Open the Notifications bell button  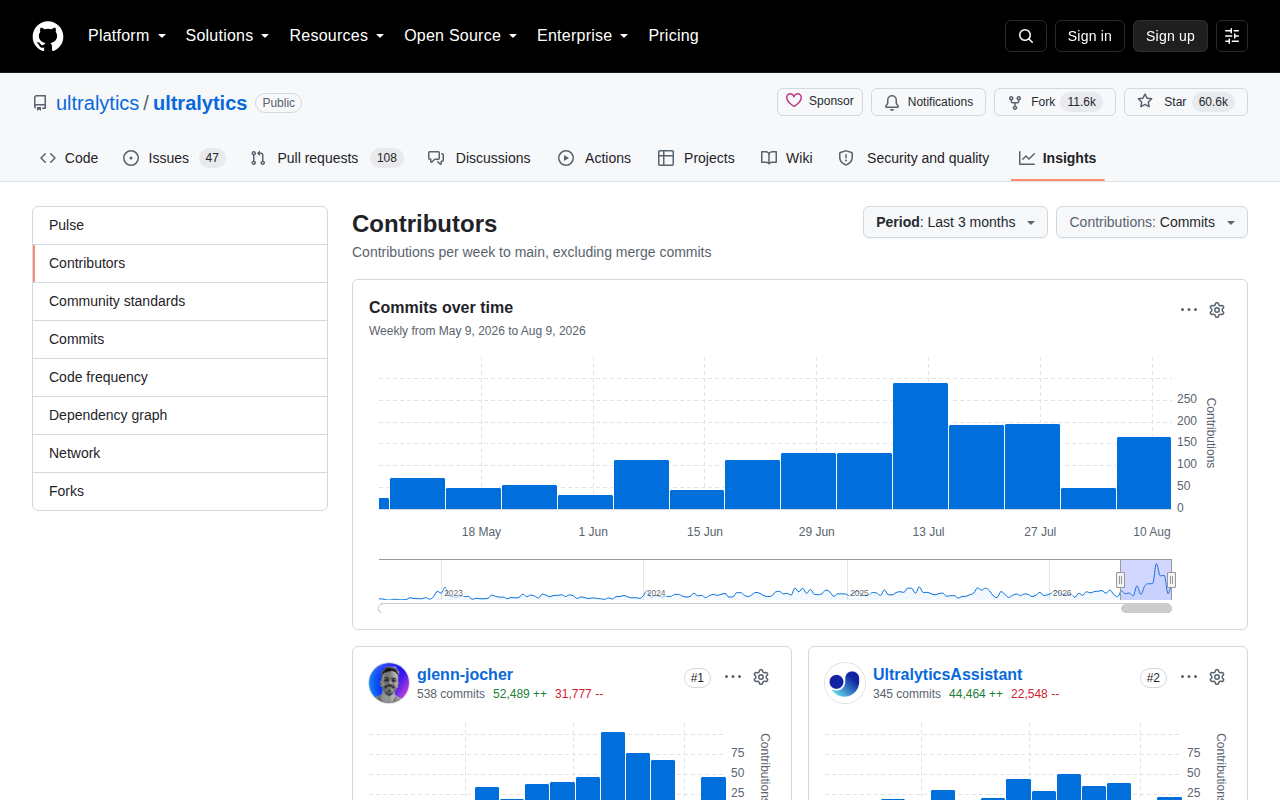928,102
